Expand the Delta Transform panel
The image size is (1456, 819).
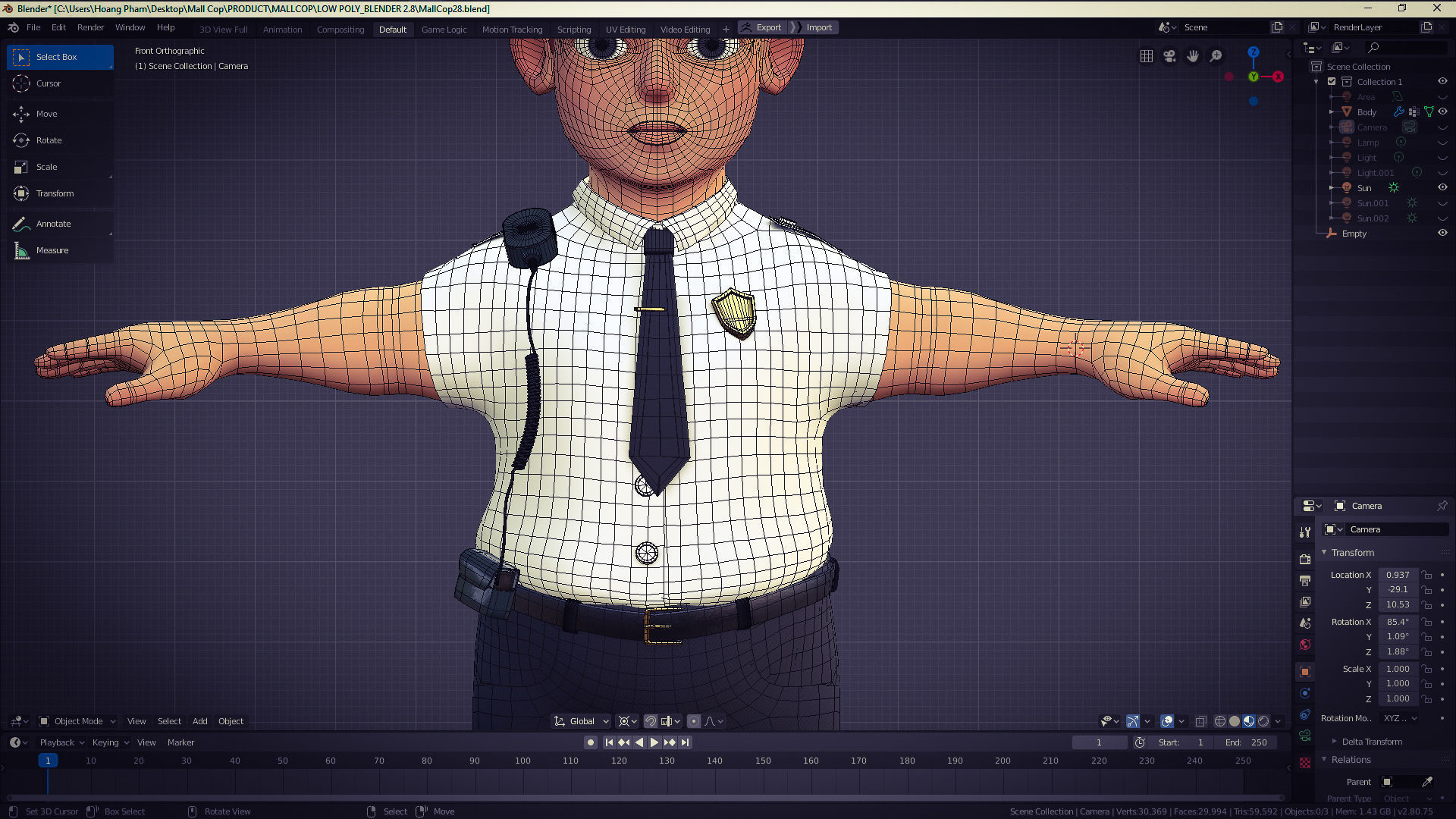(x=1371, y=742)
